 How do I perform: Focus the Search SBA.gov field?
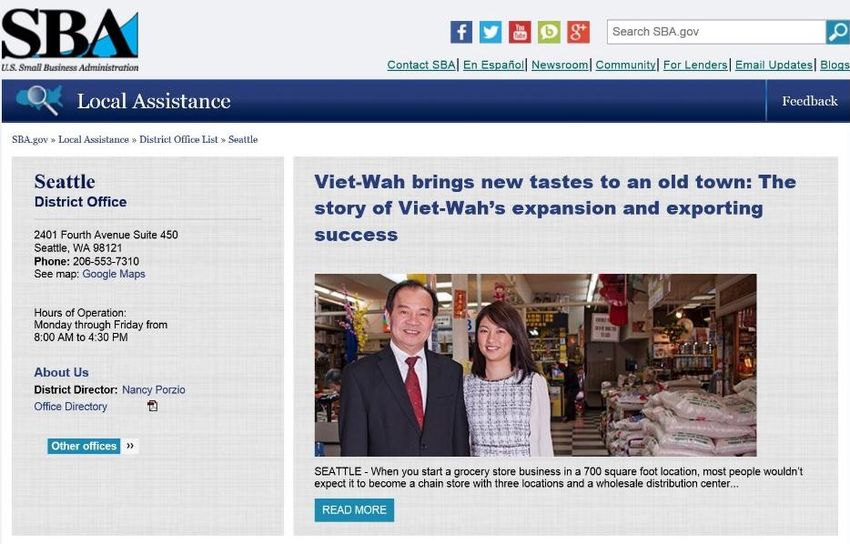coord(716,32)
